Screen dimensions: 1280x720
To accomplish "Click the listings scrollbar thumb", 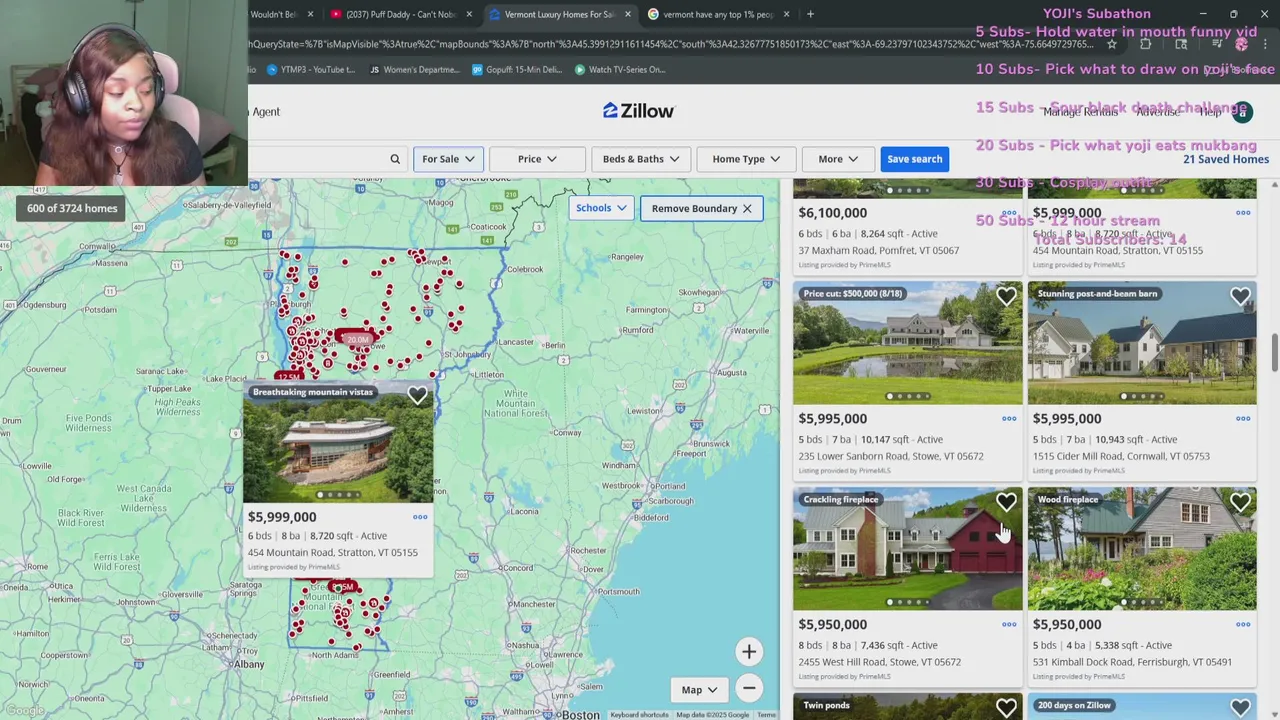I will click(1274, 352).
